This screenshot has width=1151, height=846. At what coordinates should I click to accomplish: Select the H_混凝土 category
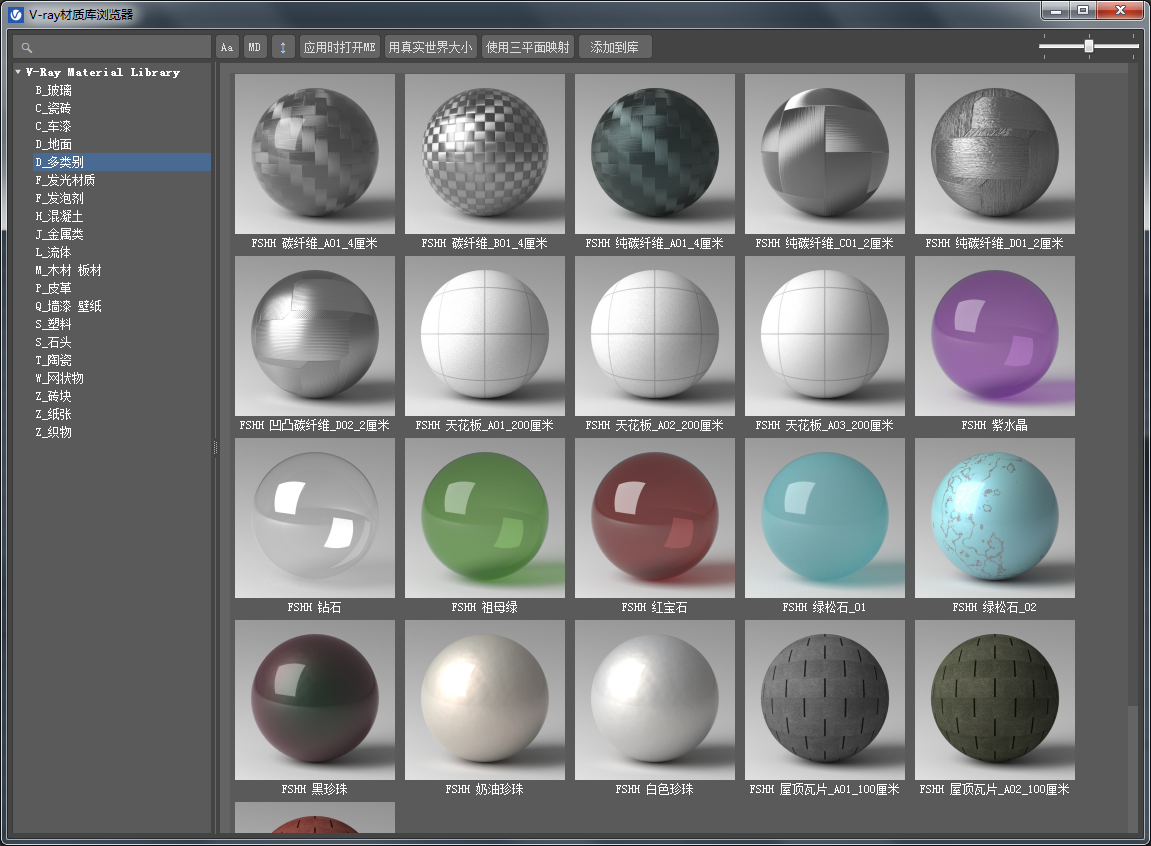tap(59, 216)
